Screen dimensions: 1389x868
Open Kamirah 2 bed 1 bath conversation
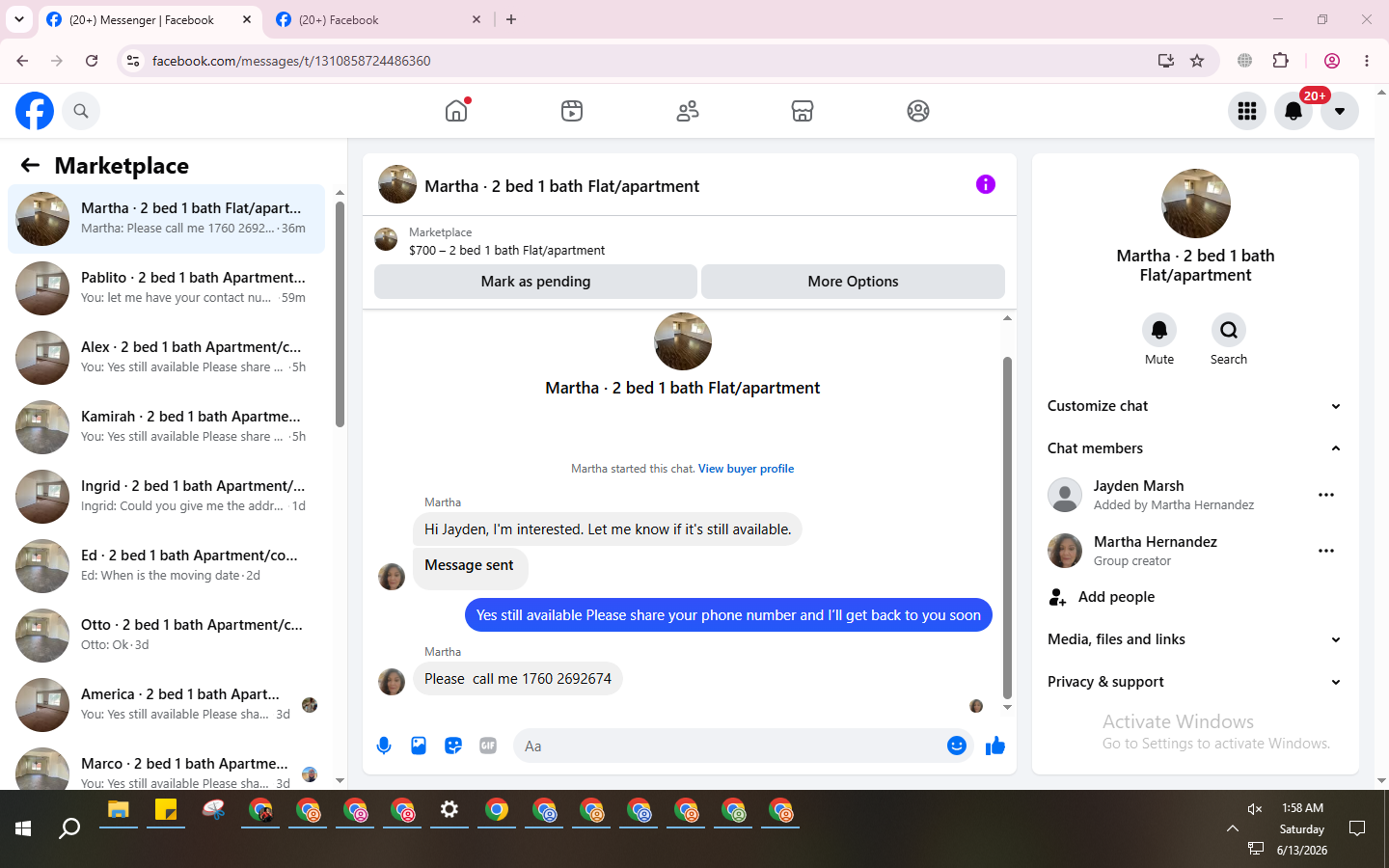pos(166,427)
